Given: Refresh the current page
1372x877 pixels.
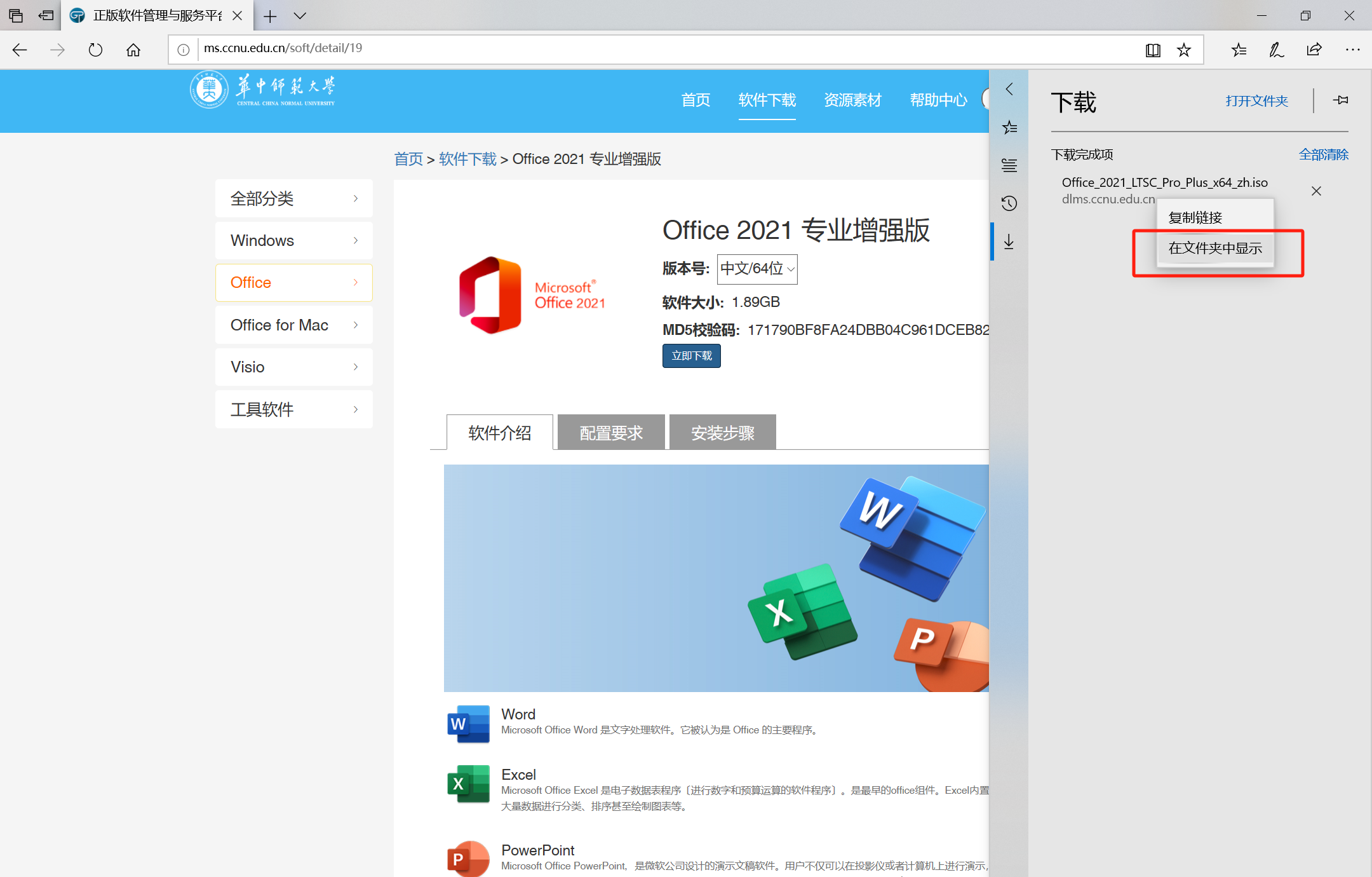Looking at the screenshot, I should coord(95,50).
